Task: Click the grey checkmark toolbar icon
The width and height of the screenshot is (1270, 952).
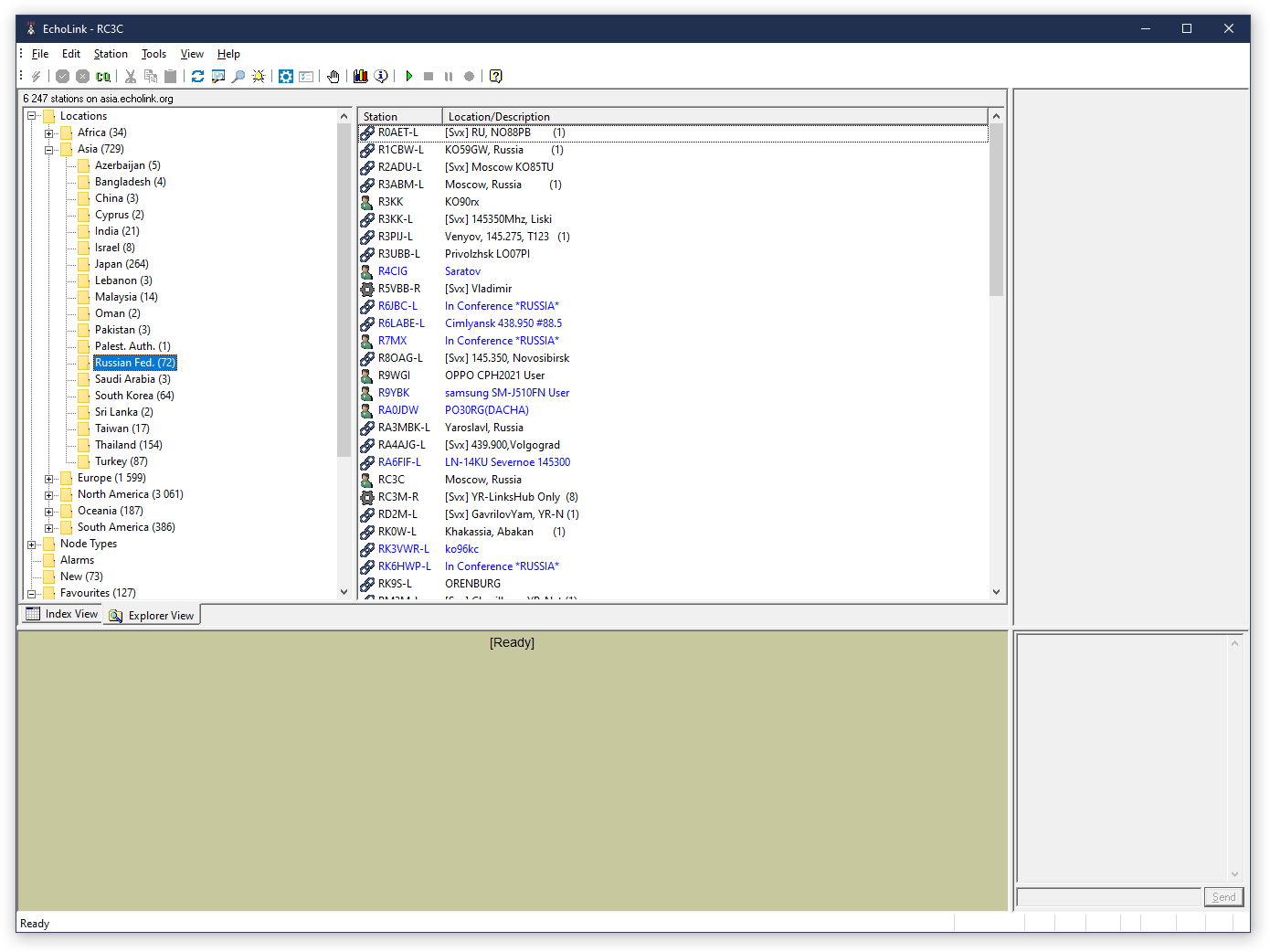Action: point(63,77)
